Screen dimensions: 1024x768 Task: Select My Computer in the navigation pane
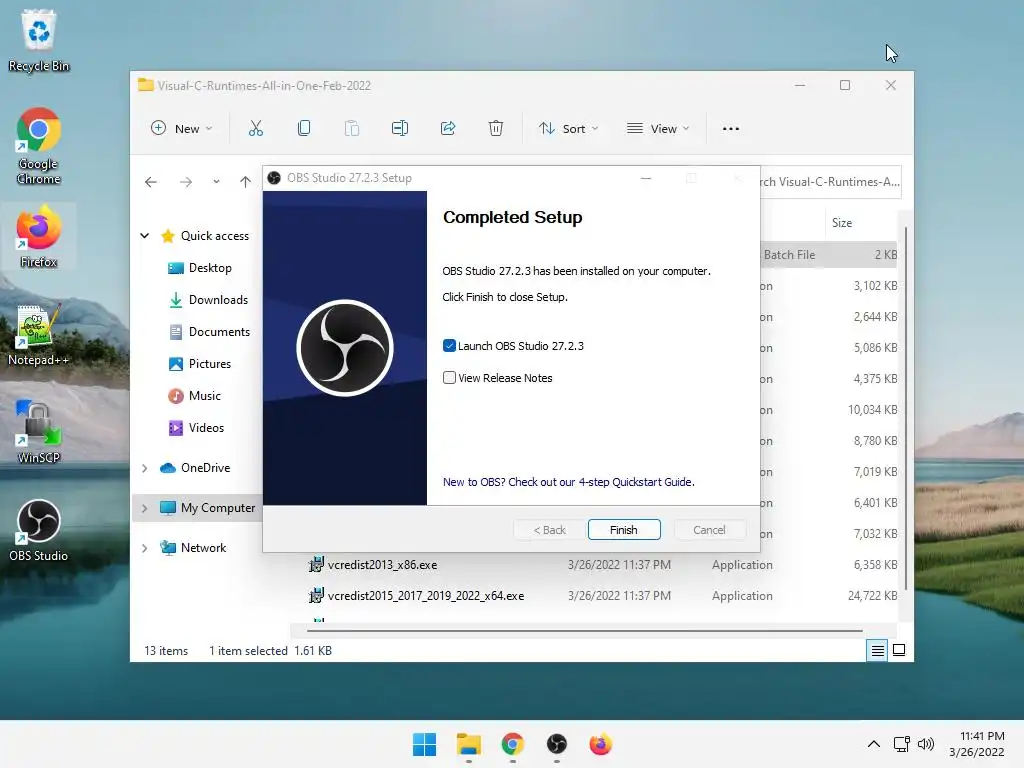coord(218,508)
